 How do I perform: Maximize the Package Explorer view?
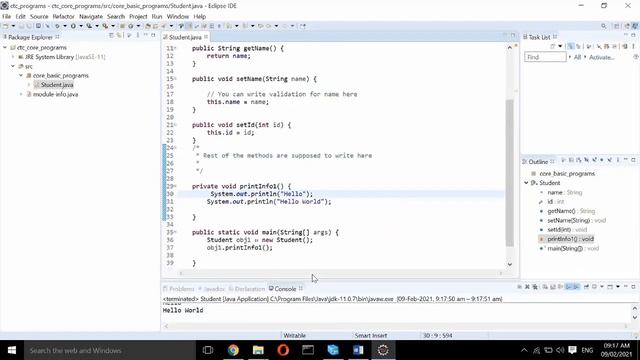[x=153, y=36]
